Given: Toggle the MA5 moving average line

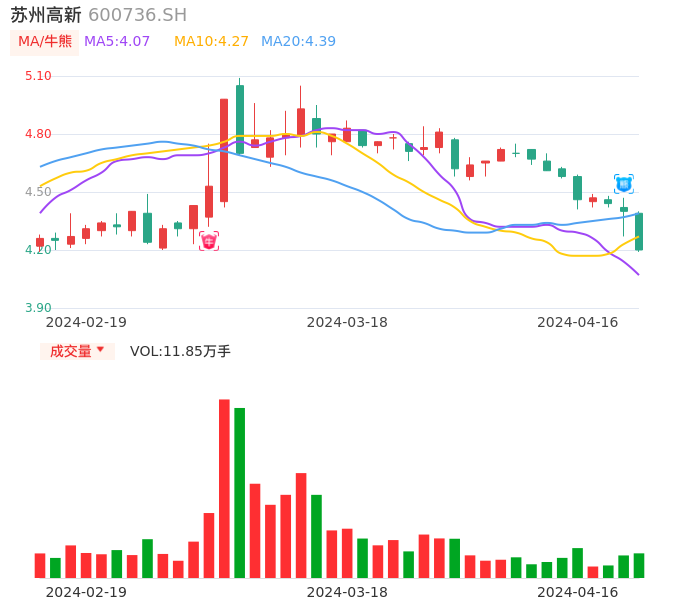Looking at the screenshot, I should (x=117, y=42).
